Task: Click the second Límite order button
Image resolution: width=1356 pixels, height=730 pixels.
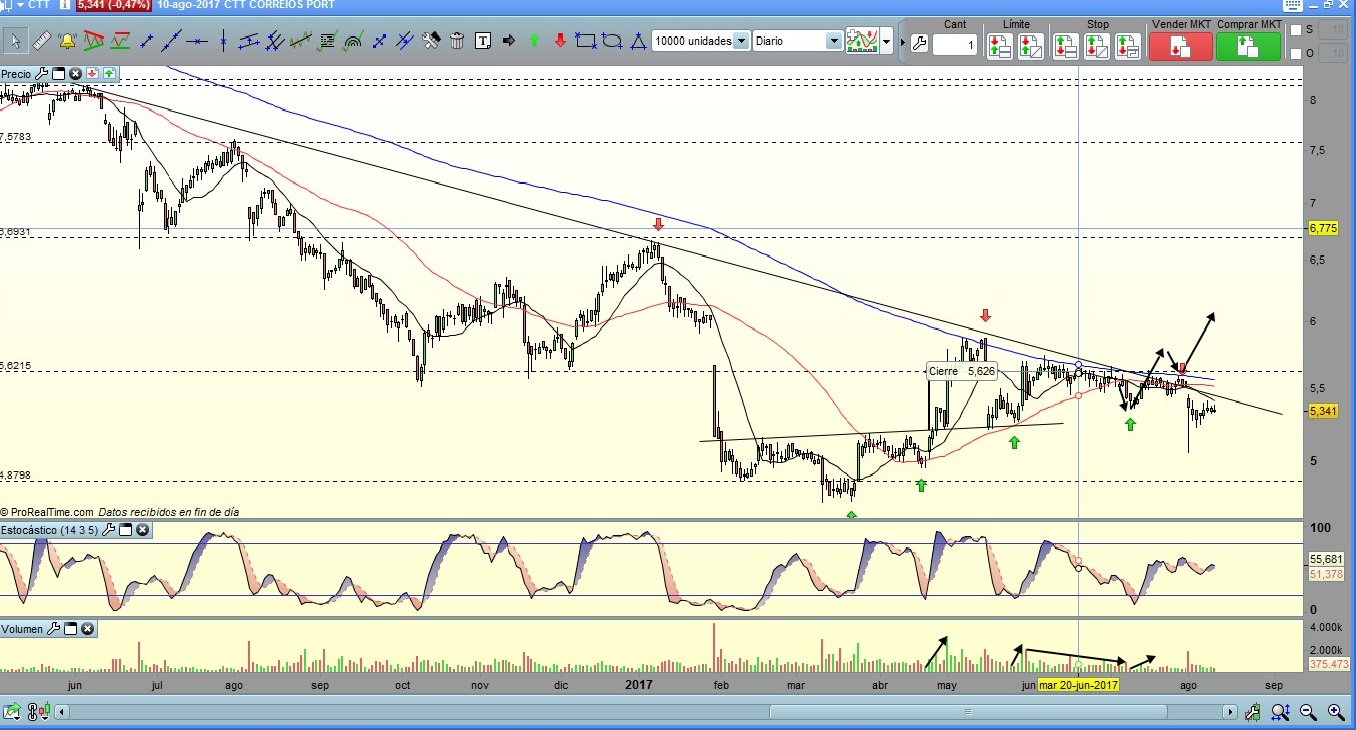Action: tap(1031, 45)
